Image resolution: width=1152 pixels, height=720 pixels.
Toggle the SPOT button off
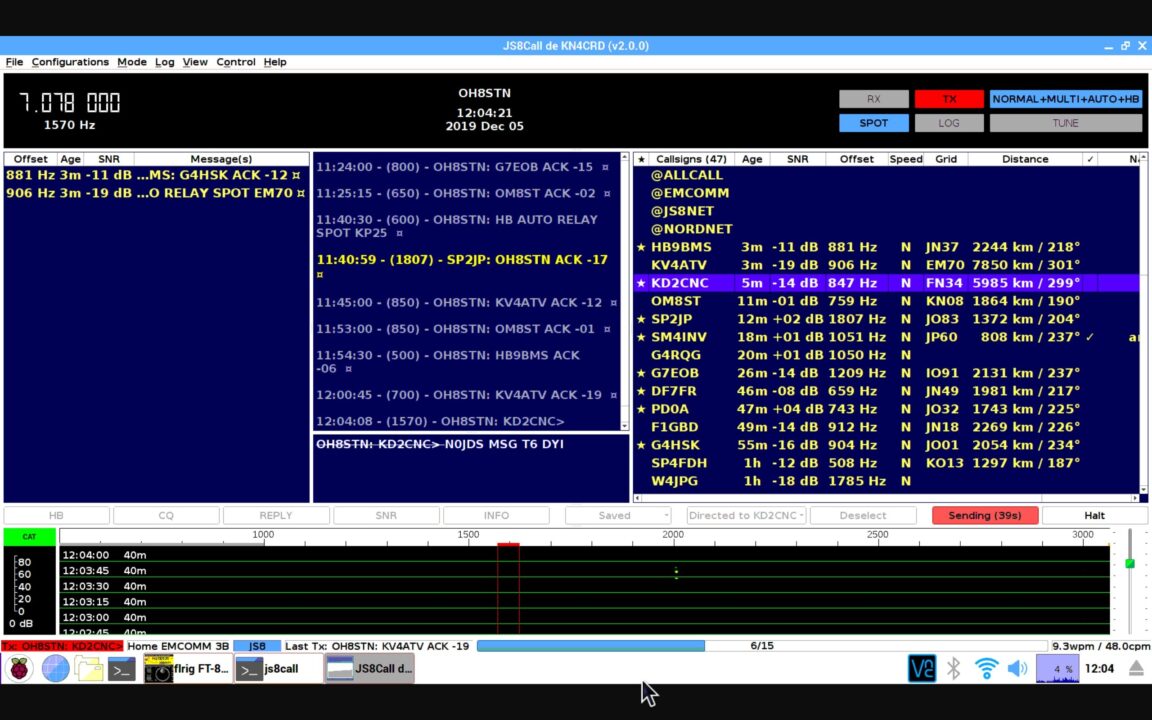pos(873,123)
